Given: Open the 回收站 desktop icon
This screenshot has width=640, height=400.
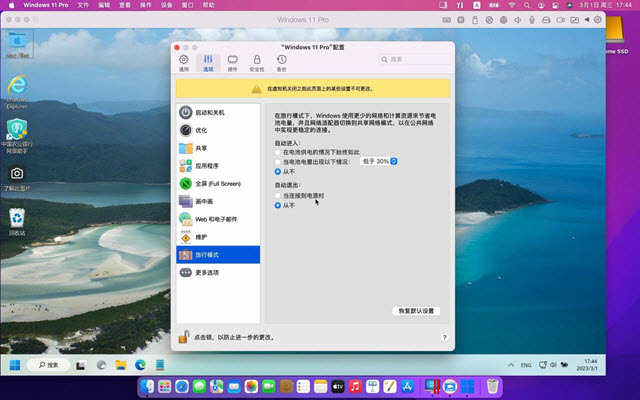Looking at the screenshot, I should 17,222.
